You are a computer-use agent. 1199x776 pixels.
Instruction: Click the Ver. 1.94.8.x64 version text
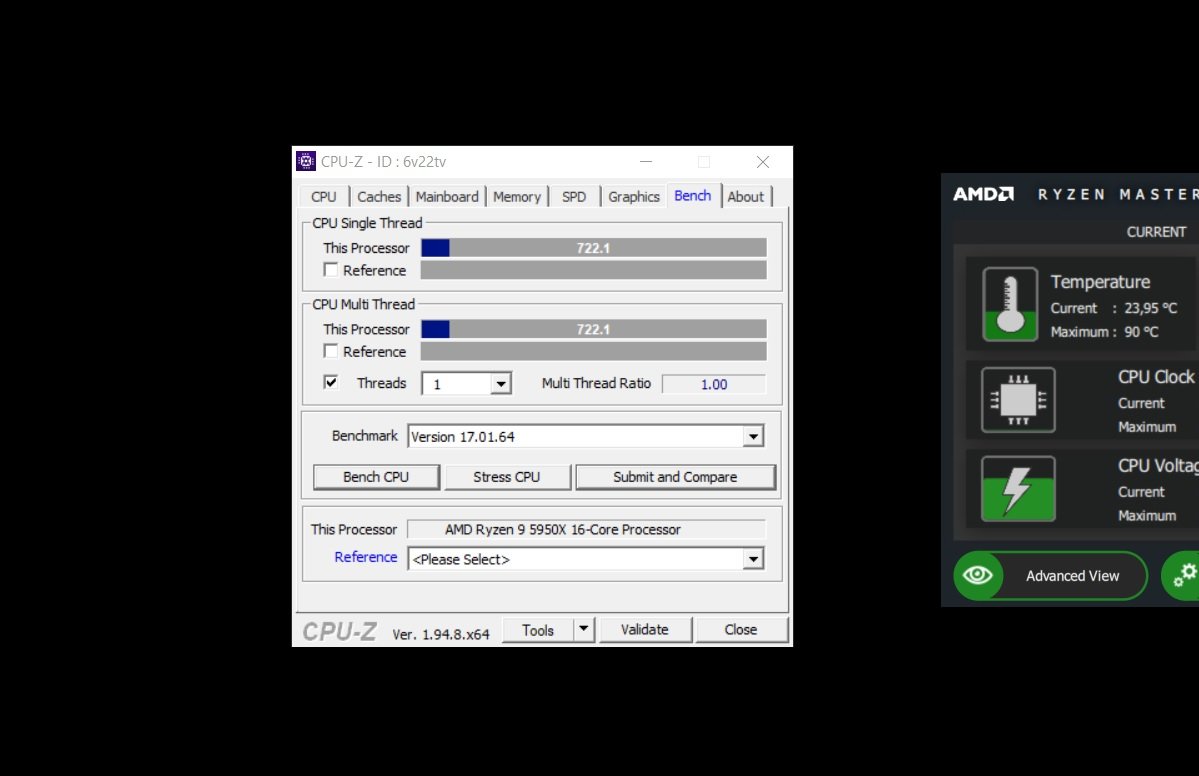[x=440, y=635]
